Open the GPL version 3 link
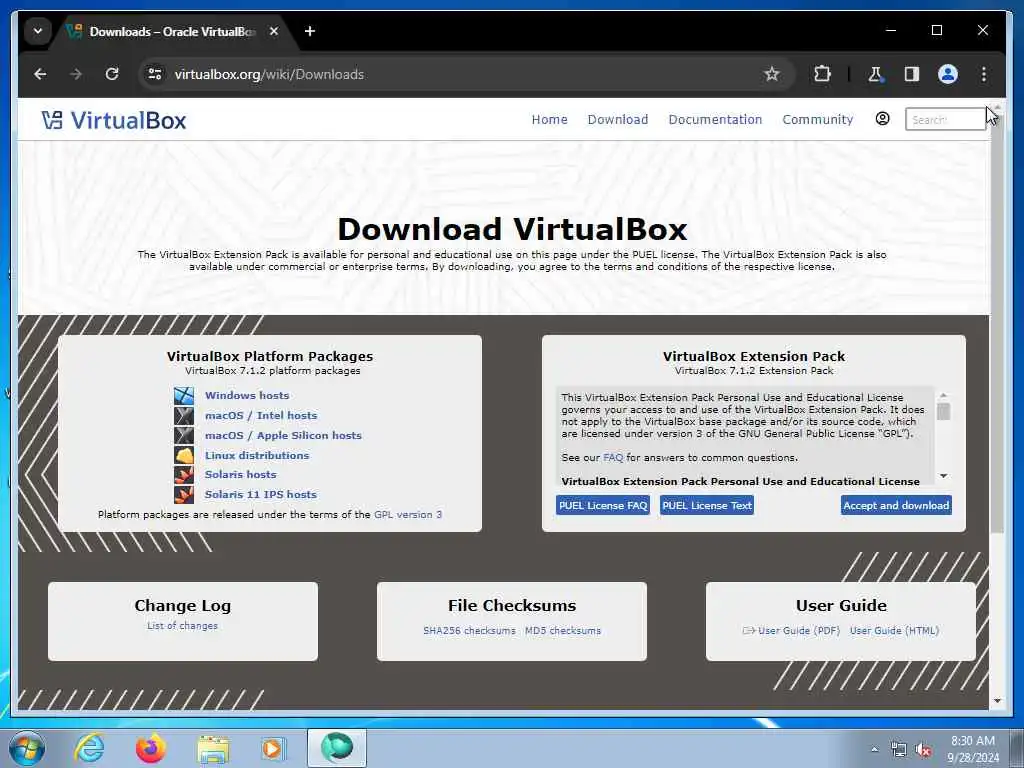The image size is (1024, 768). pos(408,515)
